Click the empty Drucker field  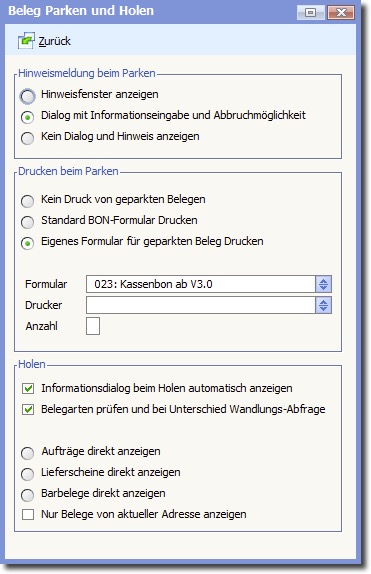pyautogui.click(x=201, y=305)
